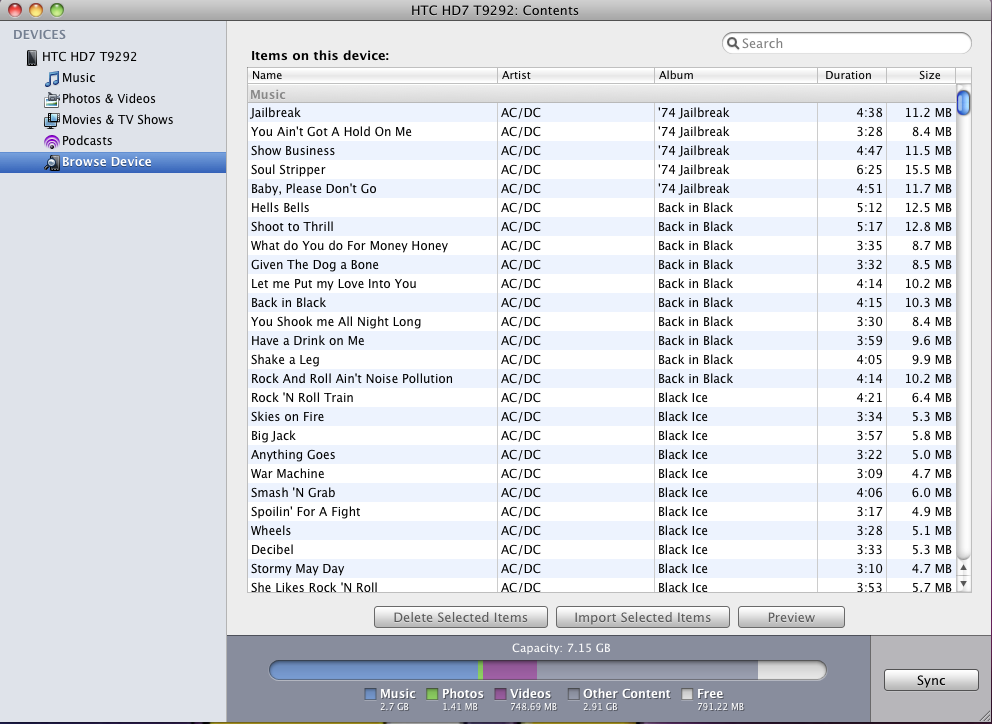Open the Music section in sidebar
The width and height of the screenshot is (992, 724).
click(78, 78)
